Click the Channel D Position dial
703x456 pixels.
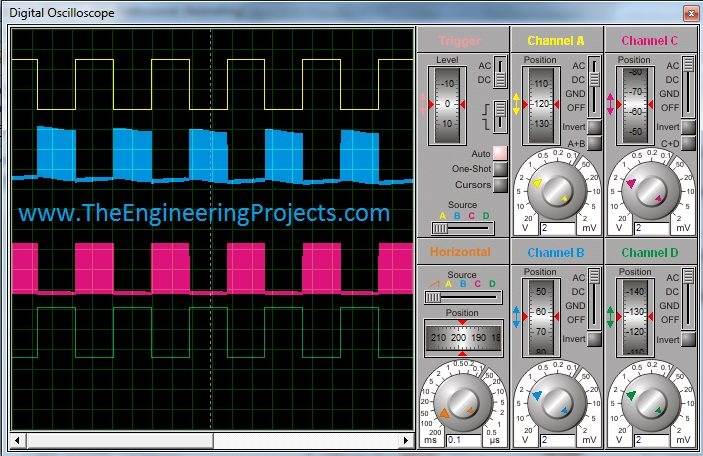(635, 317)
